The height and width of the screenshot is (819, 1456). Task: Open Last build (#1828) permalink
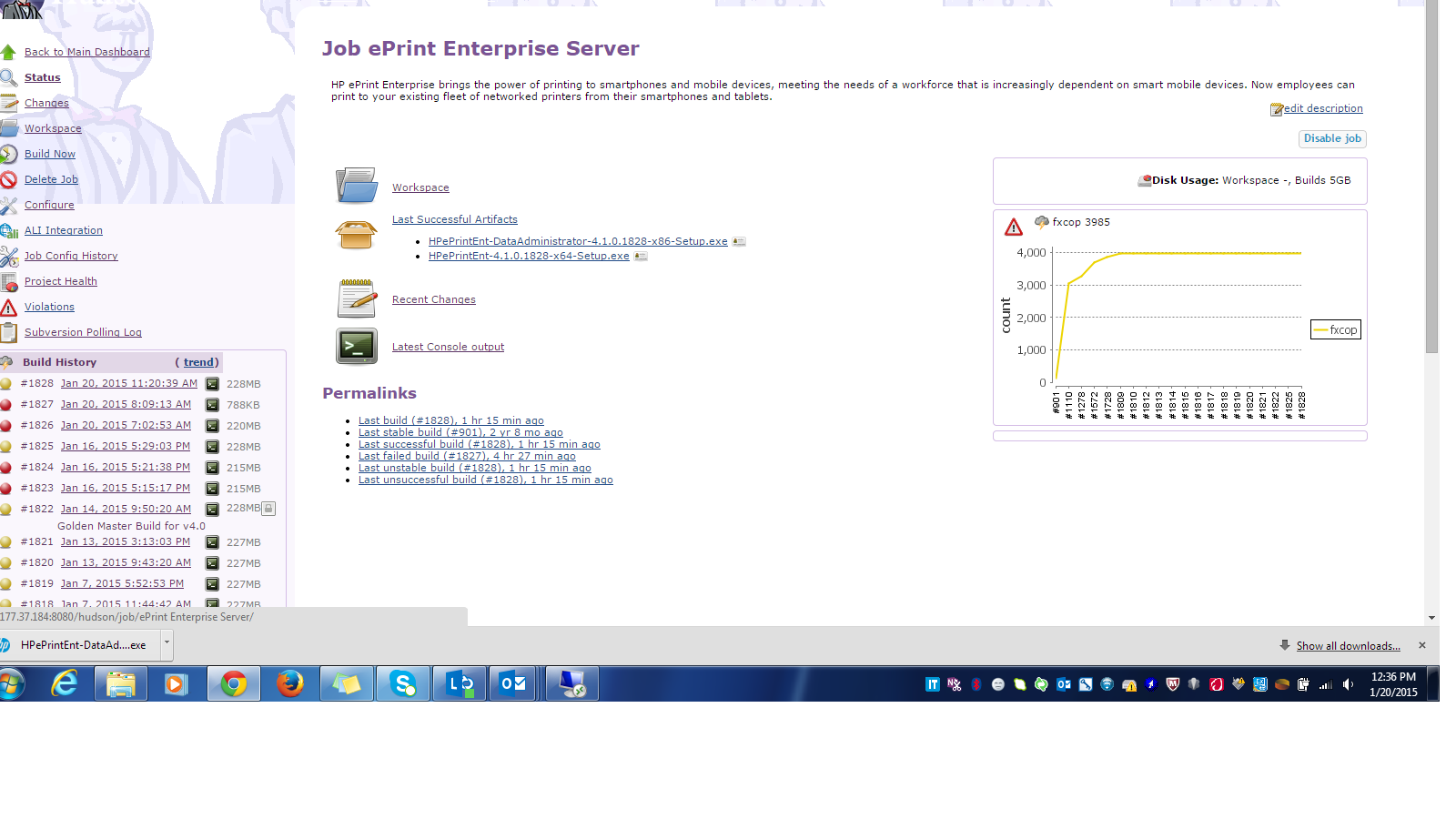(x=451, y=420)
